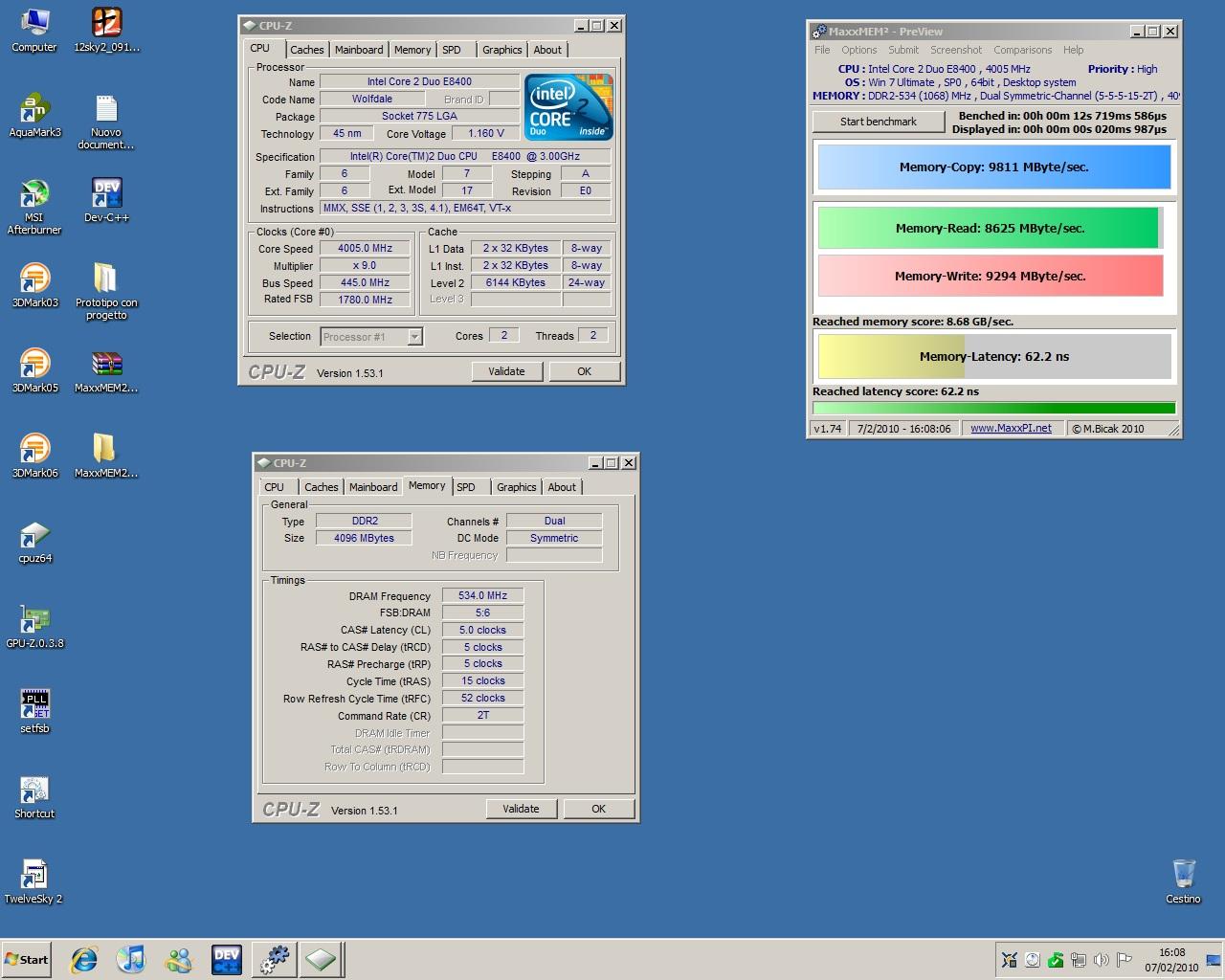Click the Action Center flag tray icon
This screenshot has width=1225, height=980.
pos(1125,960)
